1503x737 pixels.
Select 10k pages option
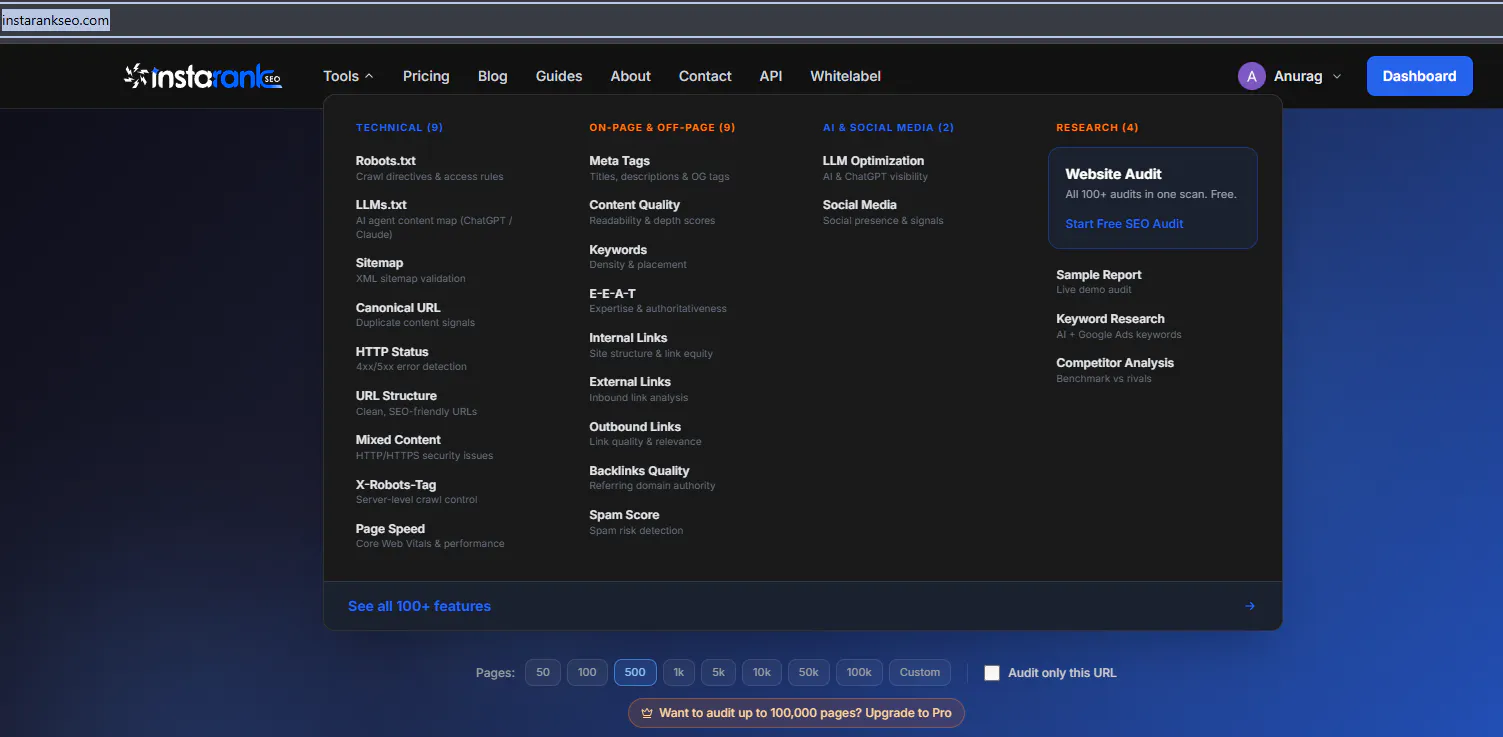pyautogui.click(x=762, y=672)
